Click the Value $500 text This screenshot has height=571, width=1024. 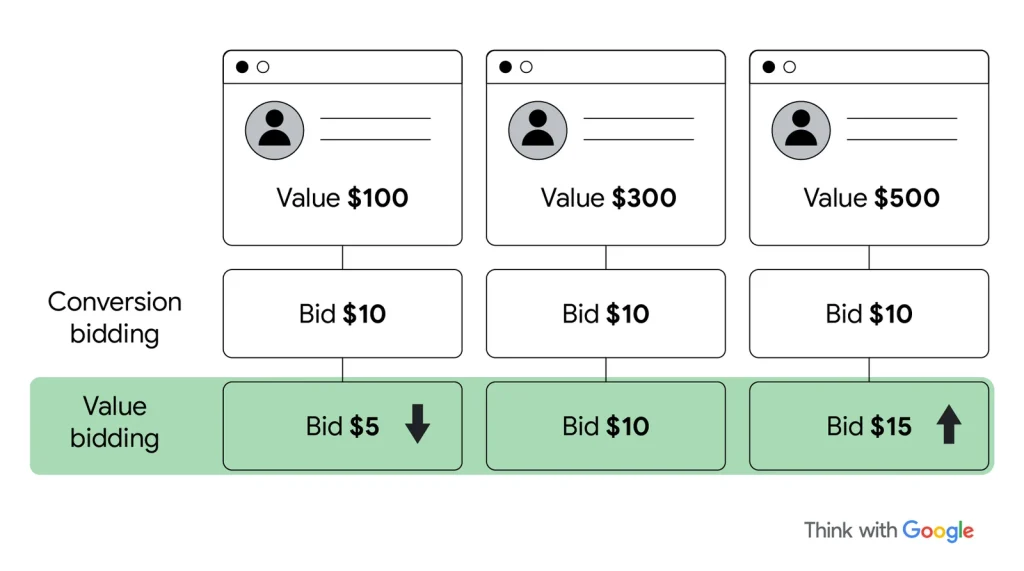click(871, 197)
